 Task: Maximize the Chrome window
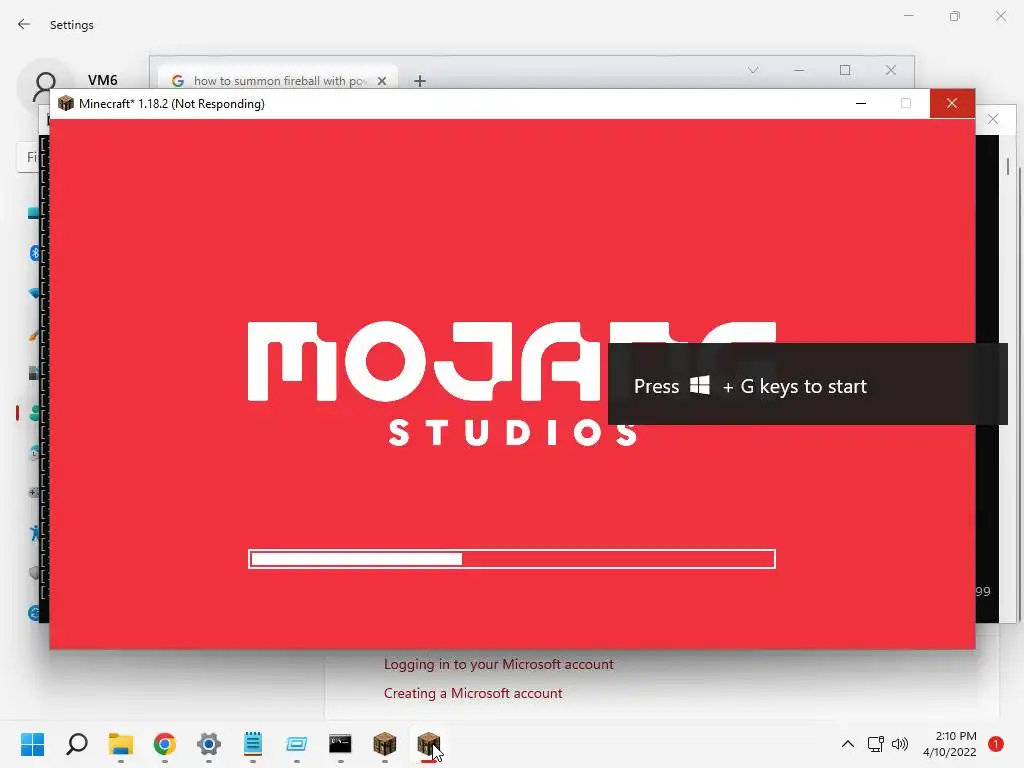[845, 70]
